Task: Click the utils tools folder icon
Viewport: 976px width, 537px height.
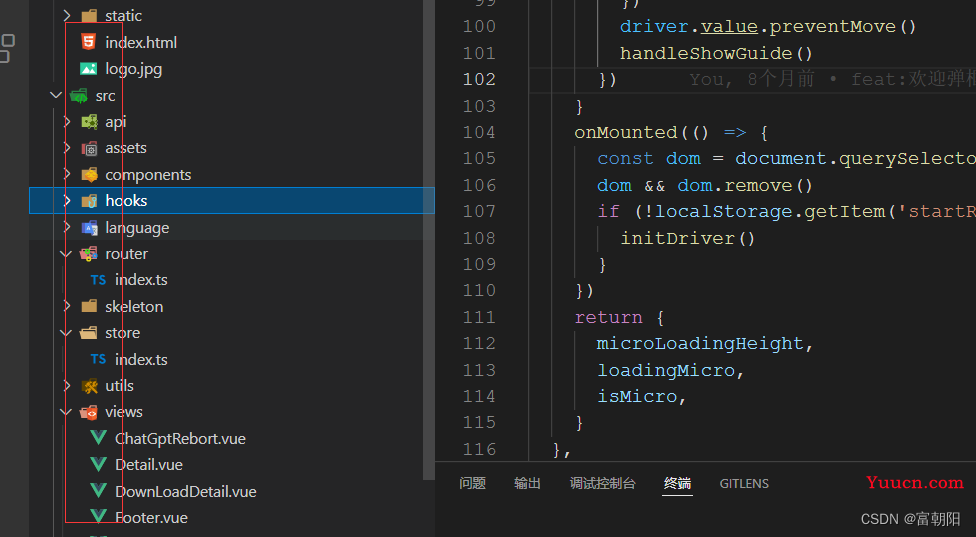Action: [89, 386]
